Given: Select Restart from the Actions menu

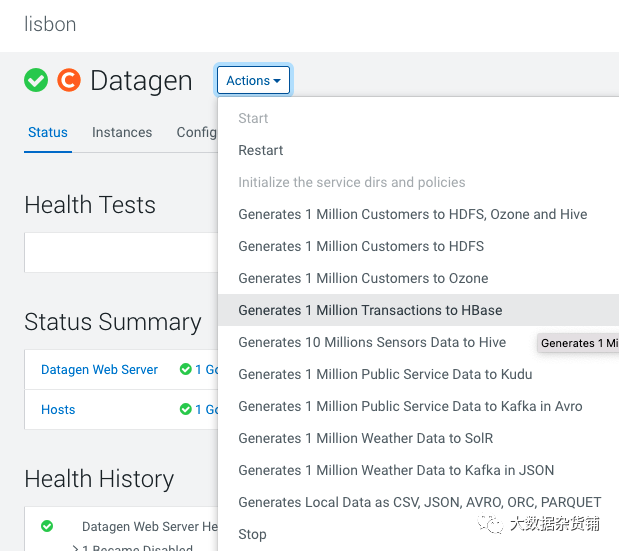Looking at the screenshot, I should coord(261,150).
